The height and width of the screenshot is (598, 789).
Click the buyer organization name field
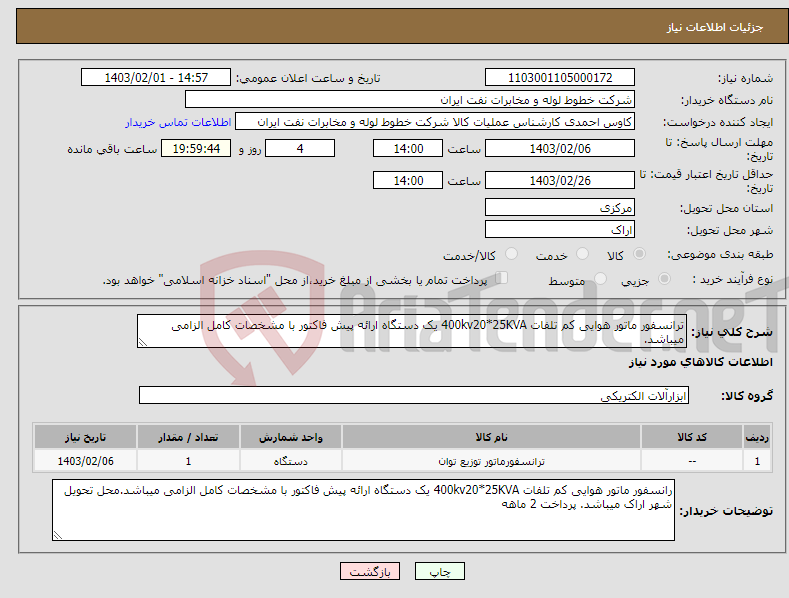coord(410,100)
